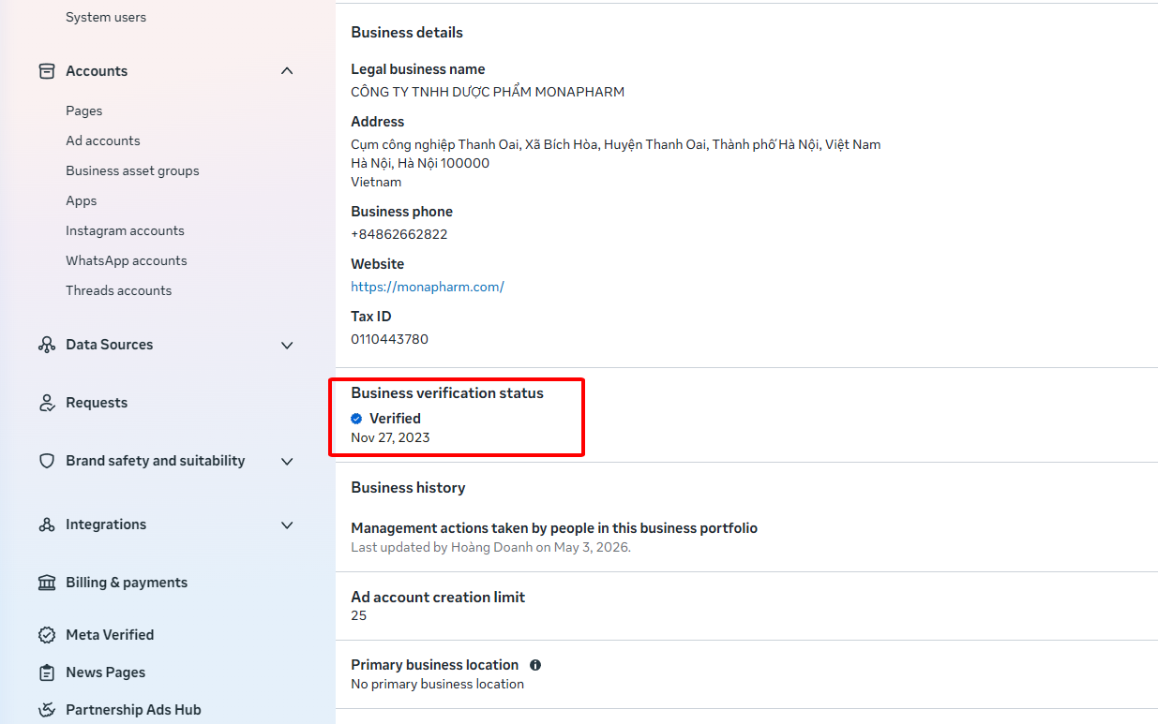Open the monapharm.com website link
The width and height of the screenshot is (1158, 724).
(x=428, y=287)
